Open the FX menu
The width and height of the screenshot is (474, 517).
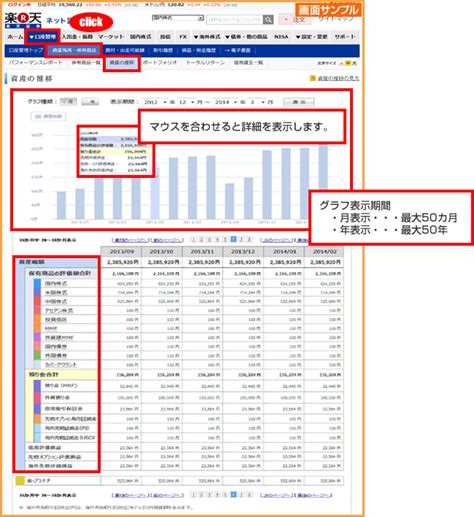point(183,37)
